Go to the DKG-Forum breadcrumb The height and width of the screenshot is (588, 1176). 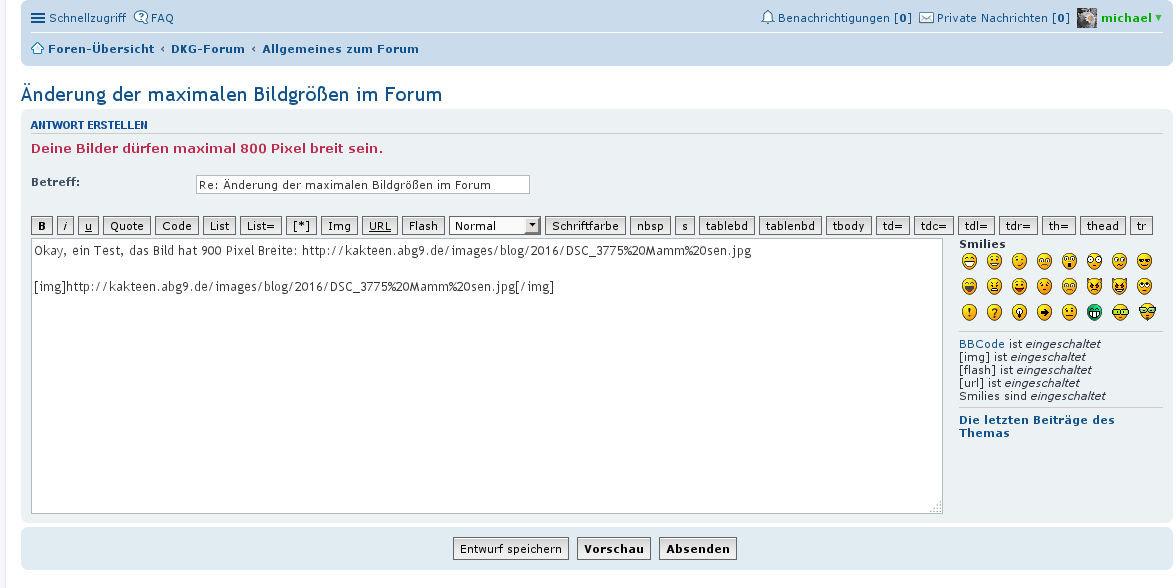208,48
